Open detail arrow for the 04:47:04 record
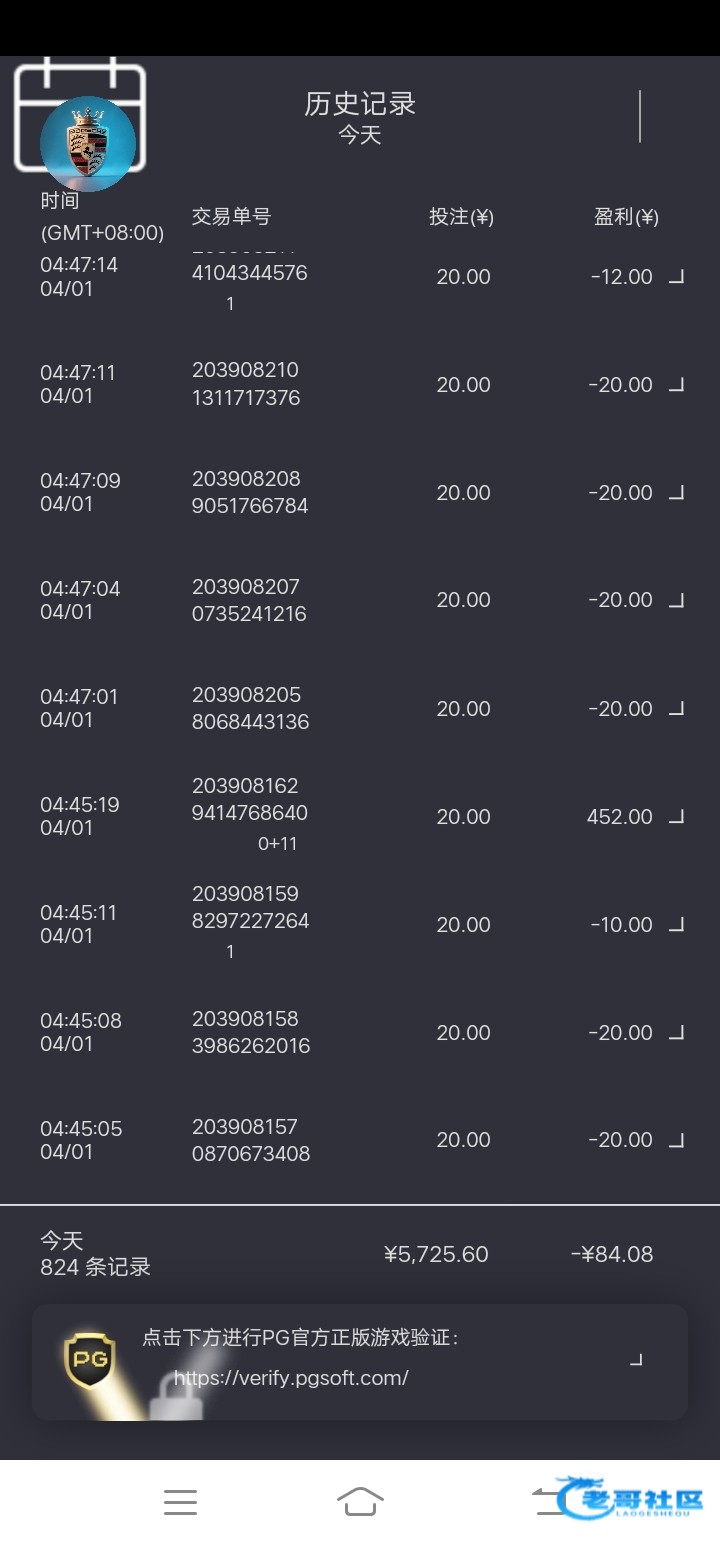 tap(676, 600)
